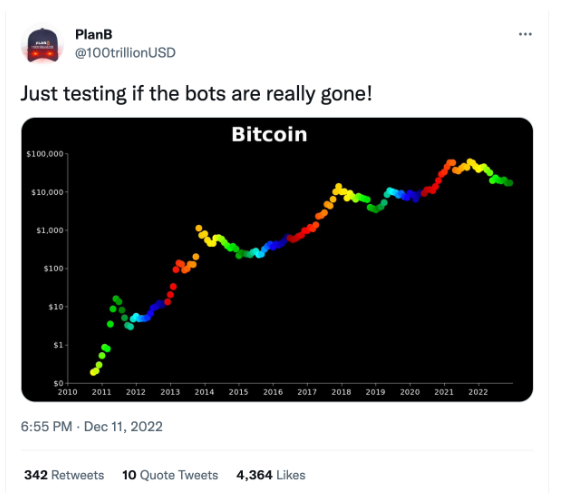The width and height of the screenshot is (588, 500).
Task: Open the @100trillionUSD handle
Action: click(125, 53)
